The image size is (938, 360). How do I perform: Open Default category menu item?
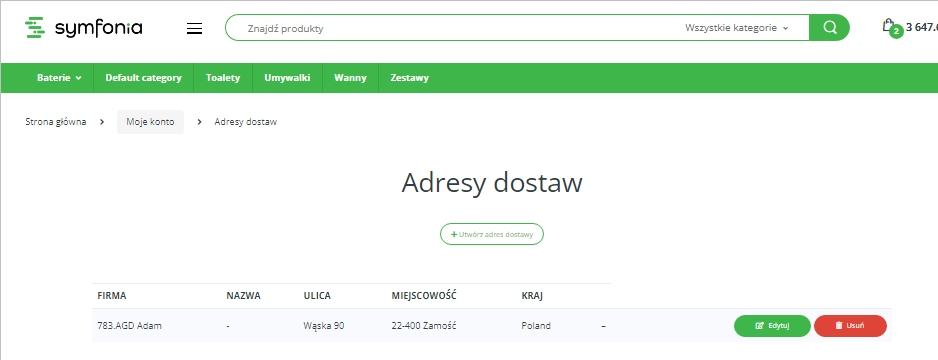(144, 78)
